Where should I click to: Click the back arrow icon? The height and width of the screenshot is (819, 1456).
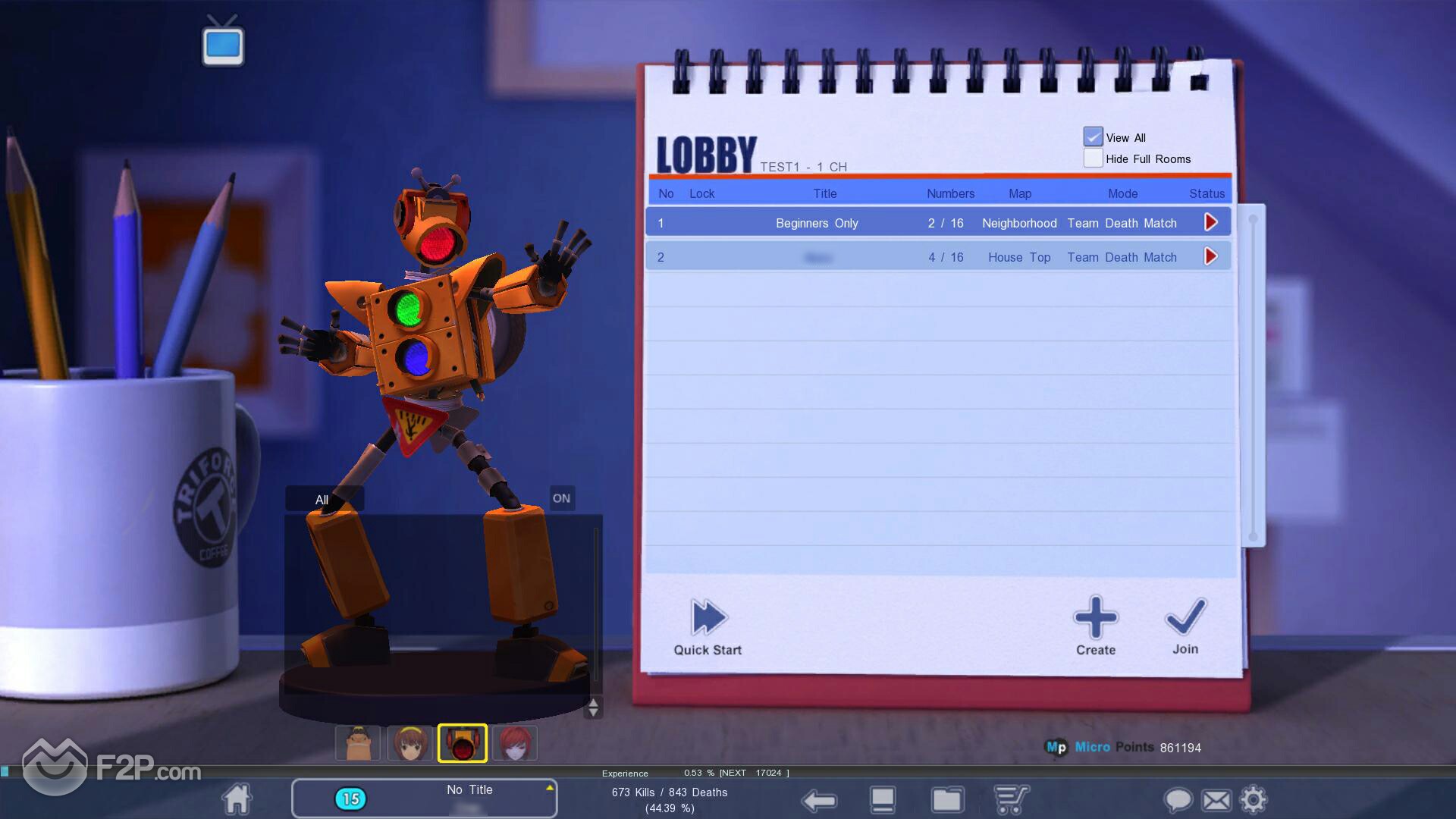point(819,800)
